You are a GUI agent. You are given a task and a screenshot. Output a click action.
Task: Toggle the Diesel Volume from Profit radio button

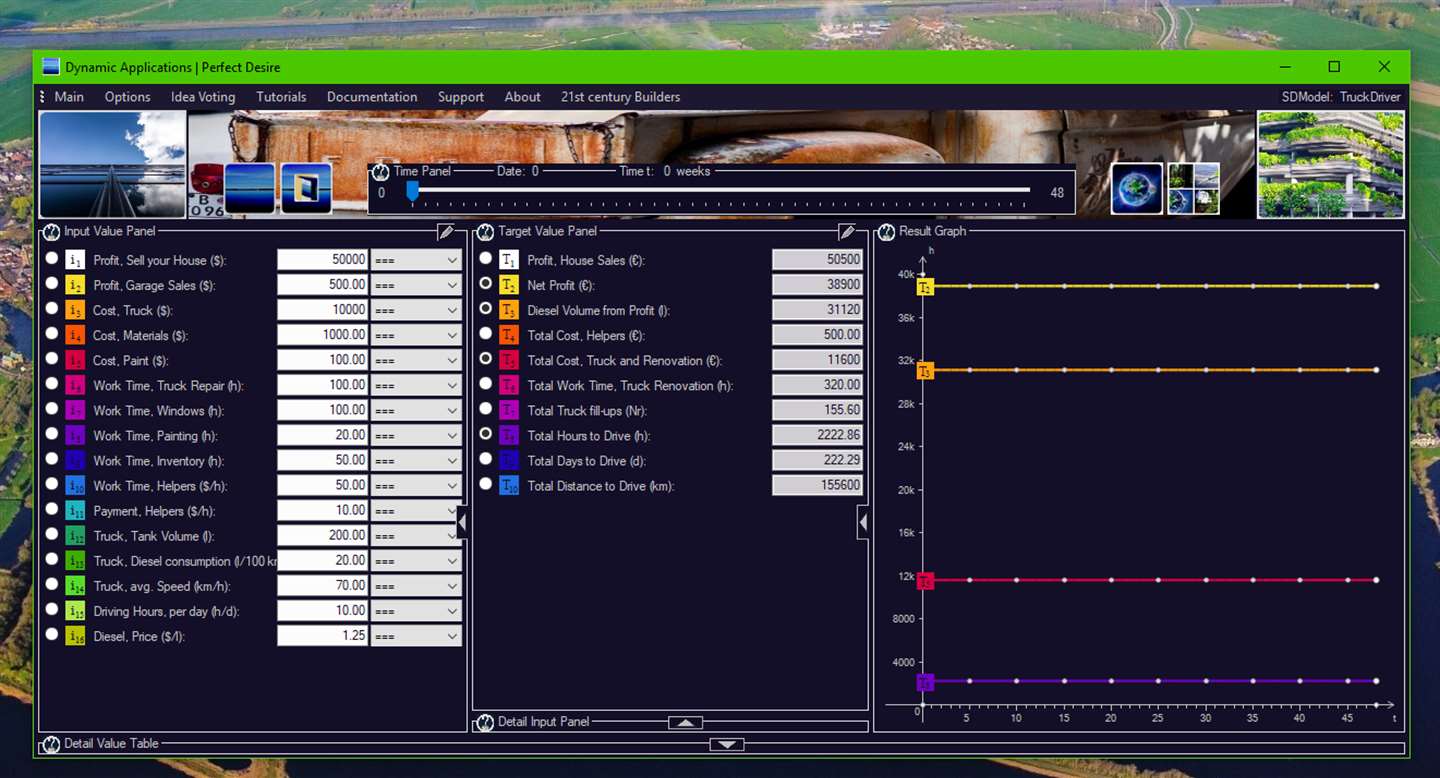(486, 308)
